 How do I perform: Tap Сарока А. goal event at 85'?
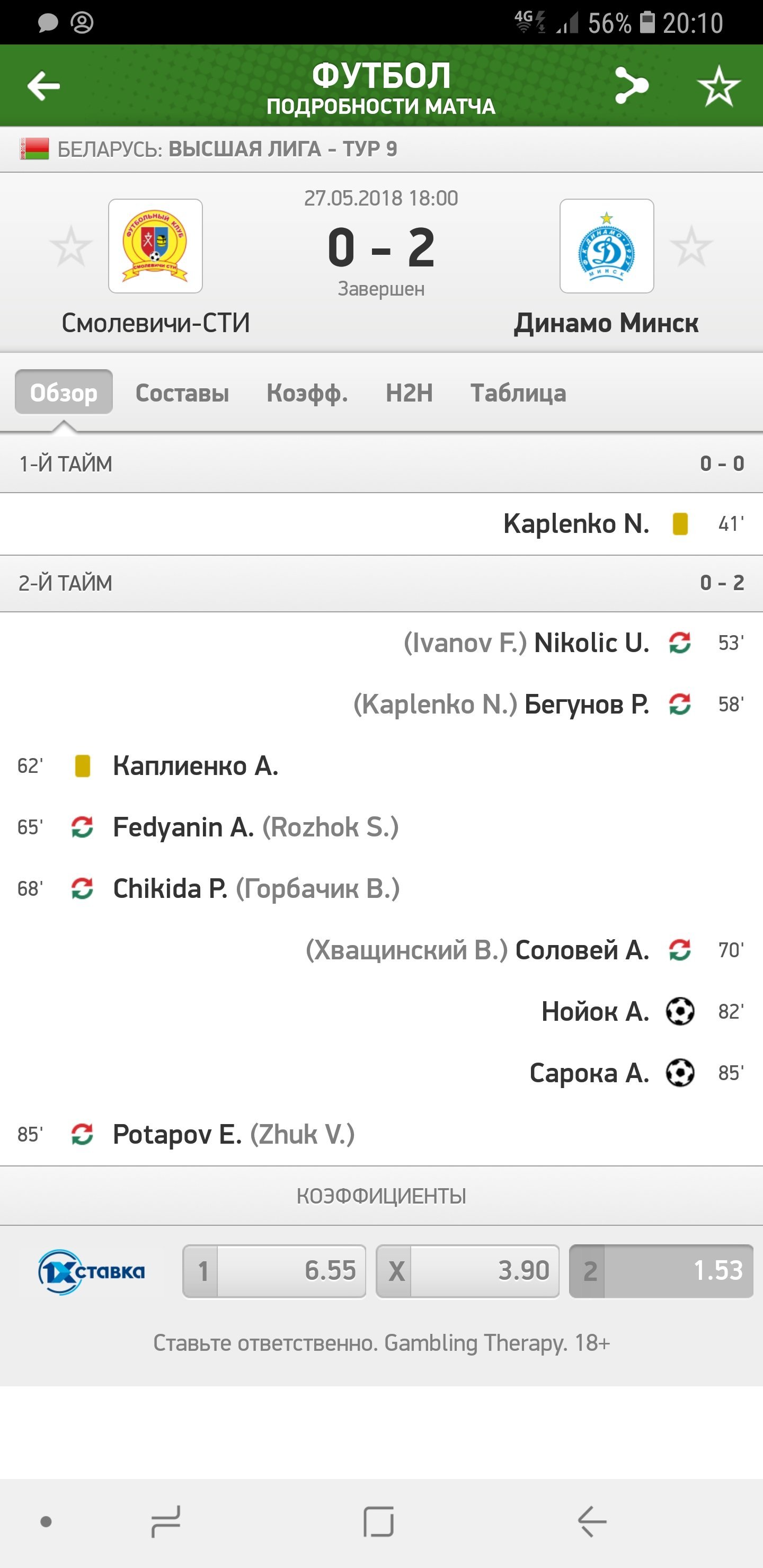point(589,1073)
